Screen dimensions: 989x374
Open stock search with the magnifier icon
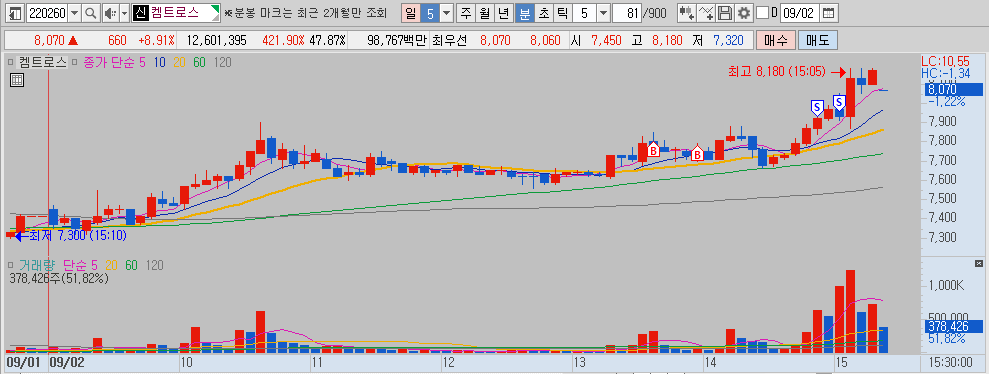tap(91, 13)
